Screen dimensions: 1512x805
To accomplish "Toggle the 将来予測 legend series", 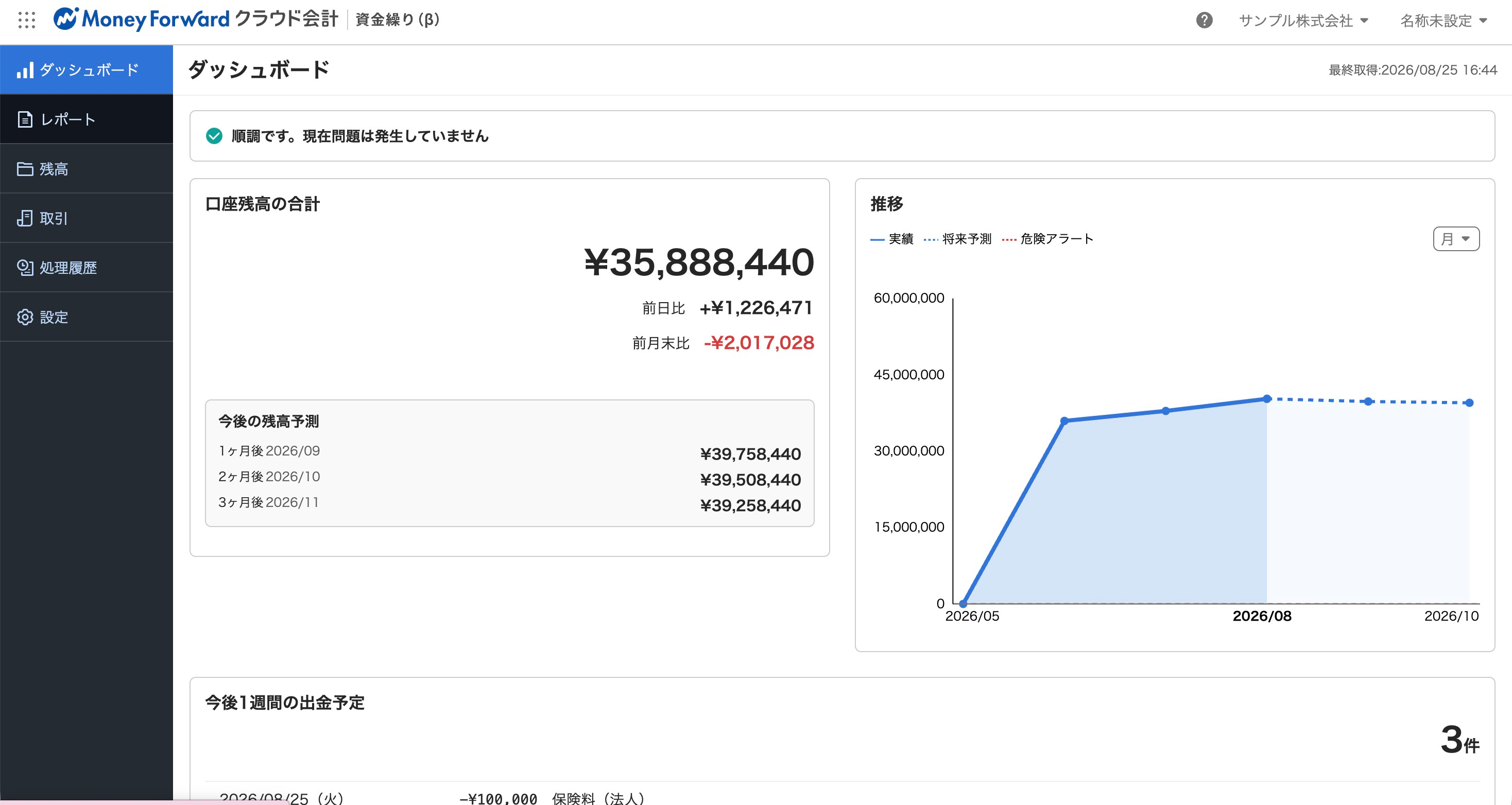I will coord(957,239).
